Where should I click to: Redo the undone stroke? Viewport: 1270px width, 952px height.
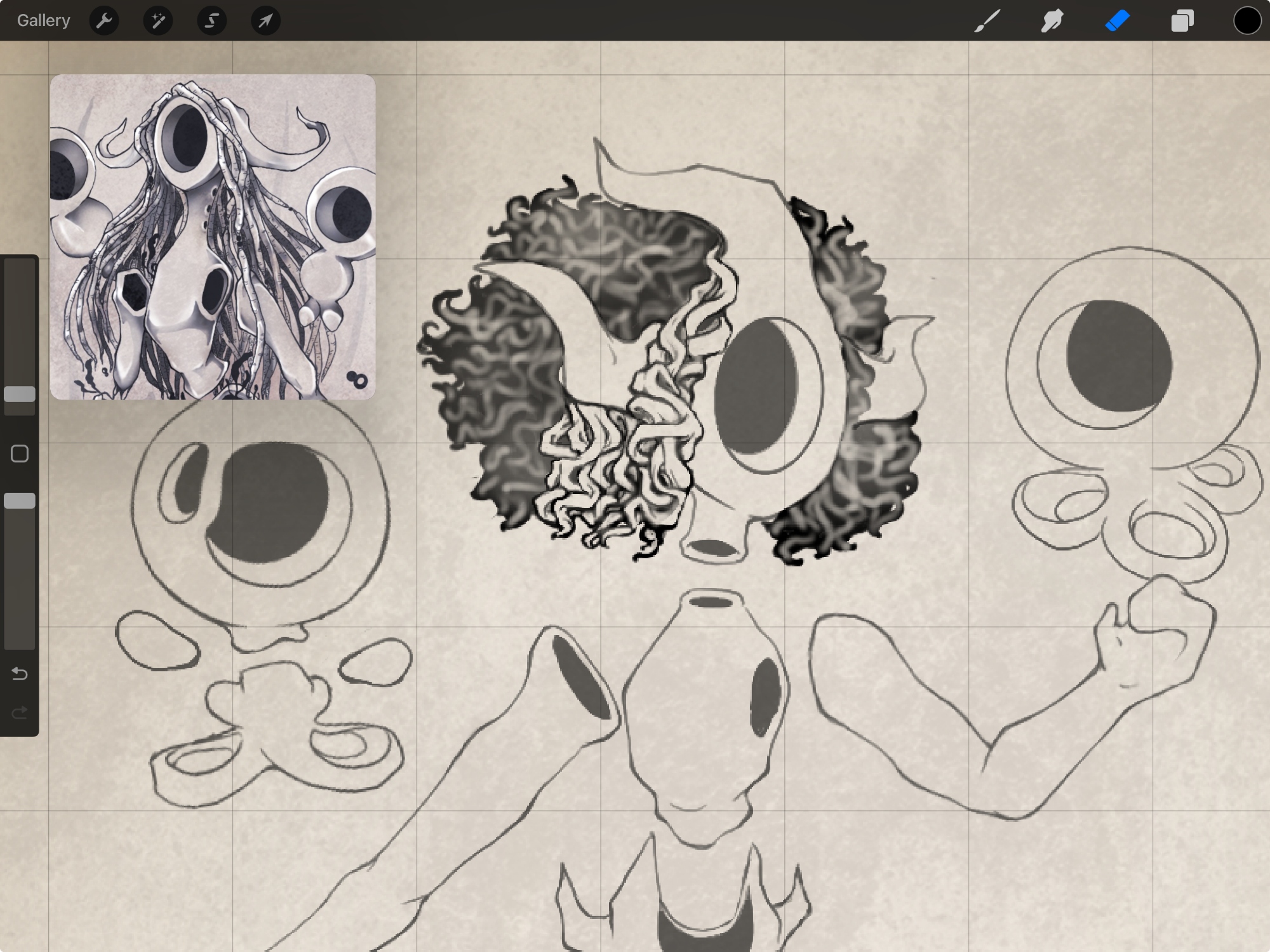(20, 713)
